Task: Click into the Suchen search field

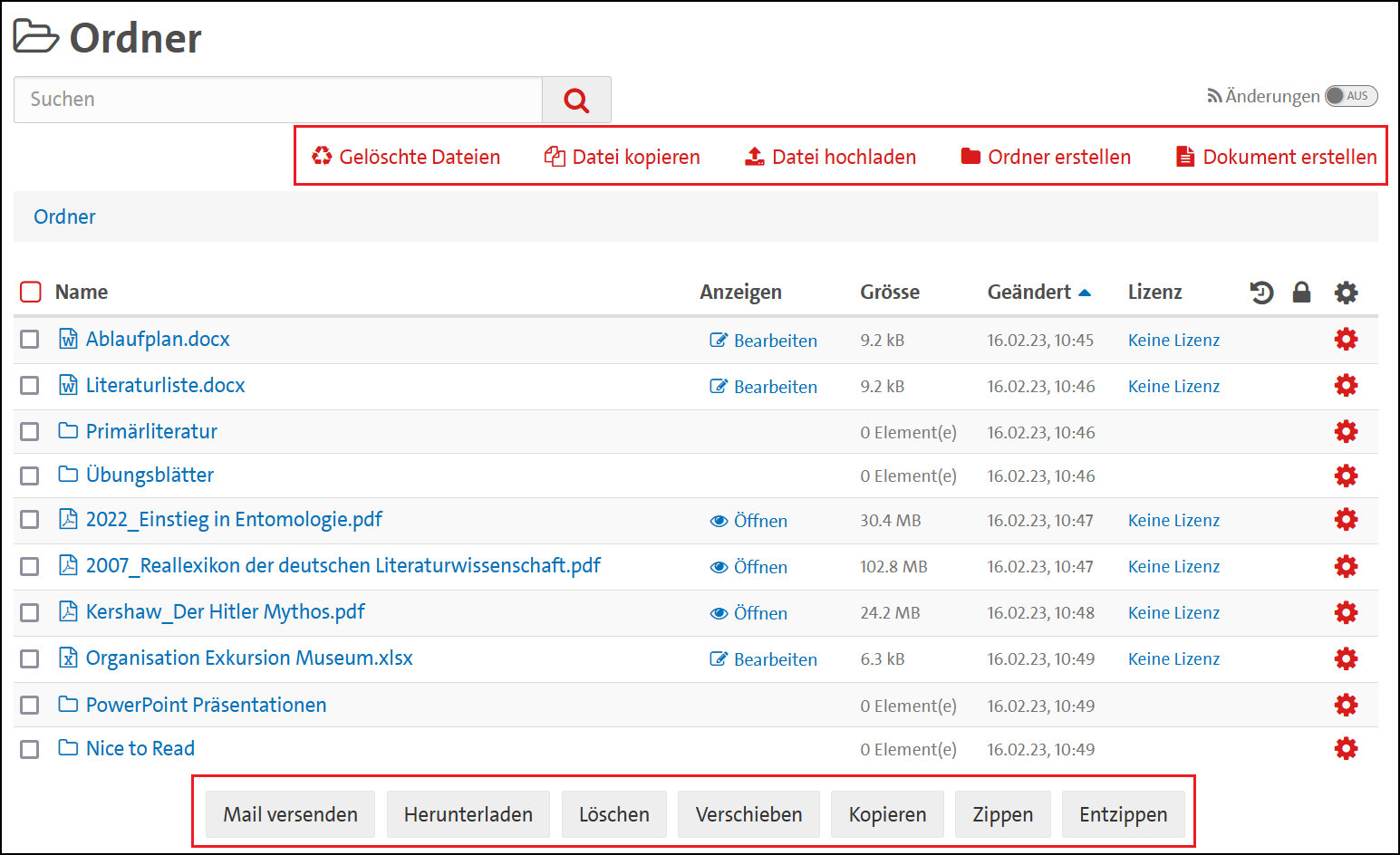Action: click(277, 100)
